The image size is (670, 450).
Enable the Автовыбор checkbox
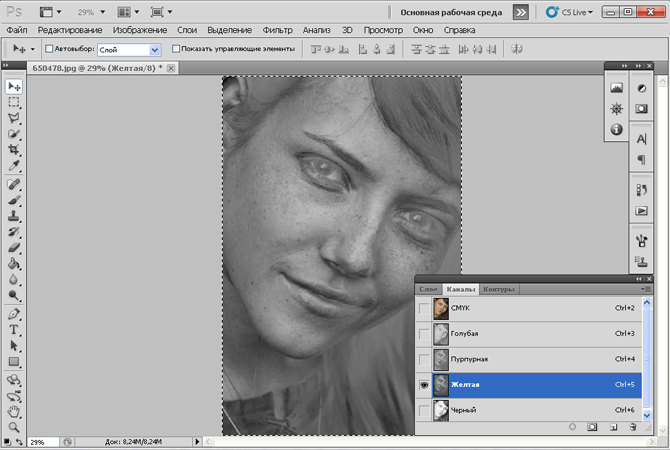(x=50, y=49)
